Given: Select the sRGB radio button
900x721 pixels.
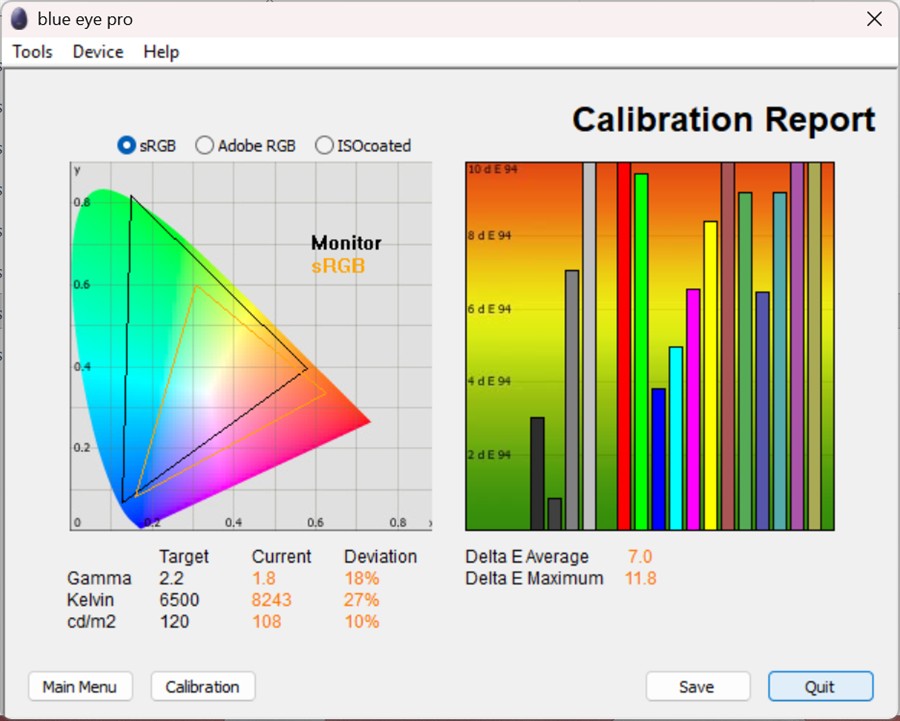Looking at the screenshot, I should point(127,145).
